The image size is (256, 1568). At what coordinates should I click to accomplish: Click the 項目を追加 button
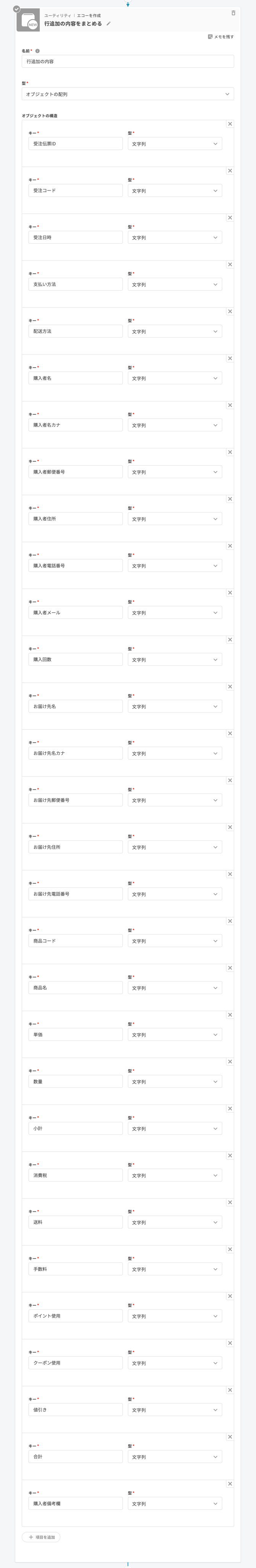point(41,1537)
